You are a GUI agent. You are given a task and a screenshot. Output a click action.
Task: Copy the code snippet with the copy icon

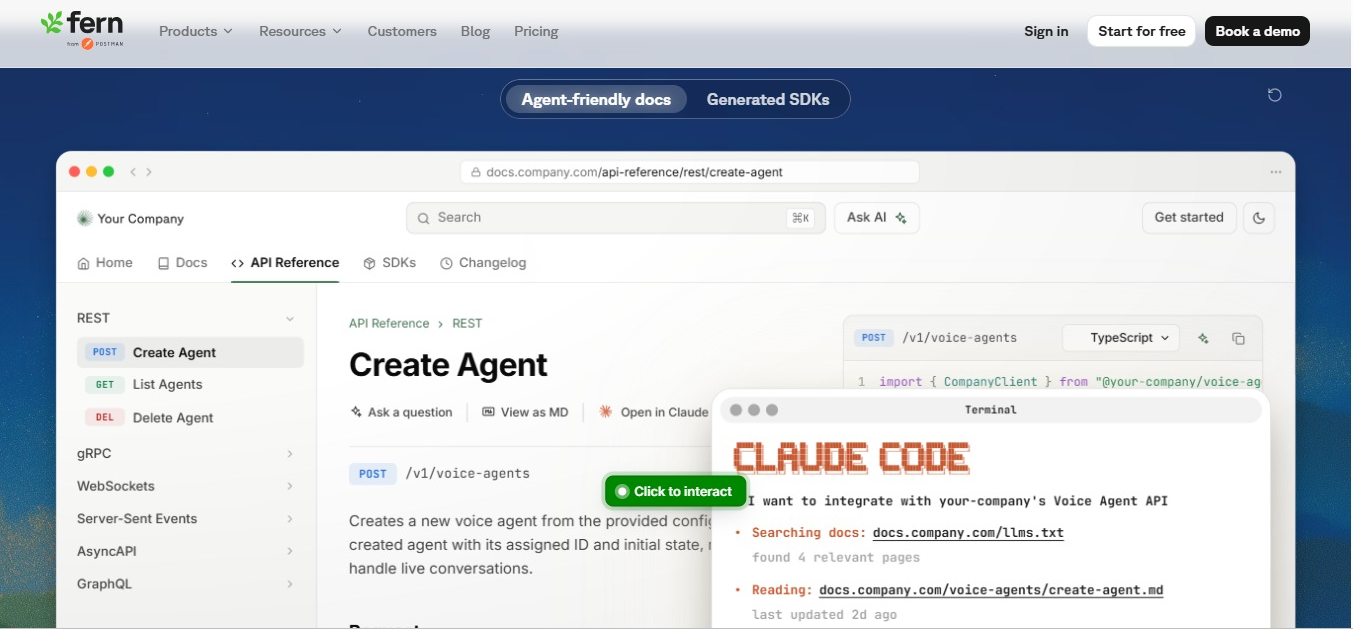pos(1238,338)
